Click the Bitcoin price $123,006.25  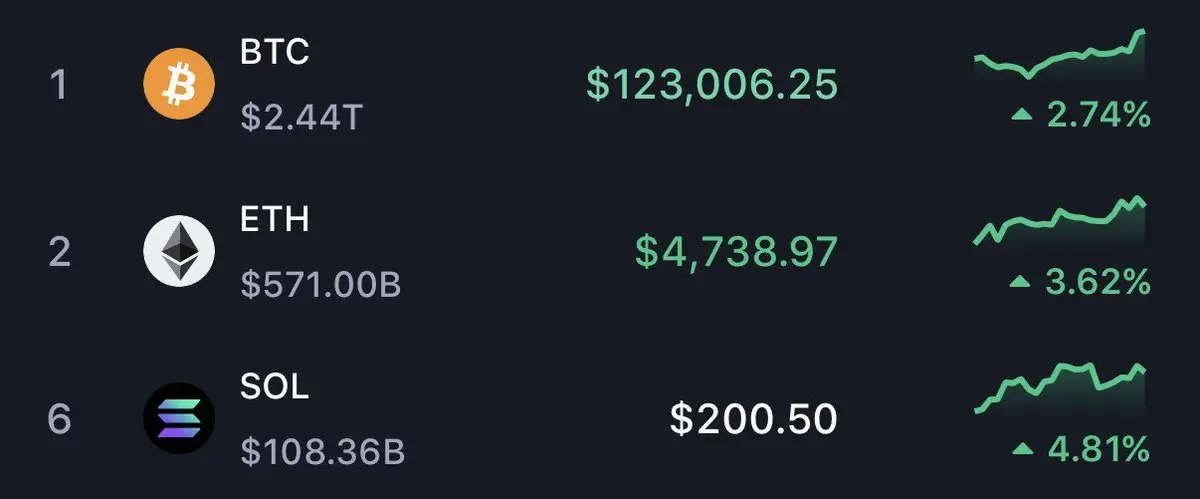tap(712, 86)
